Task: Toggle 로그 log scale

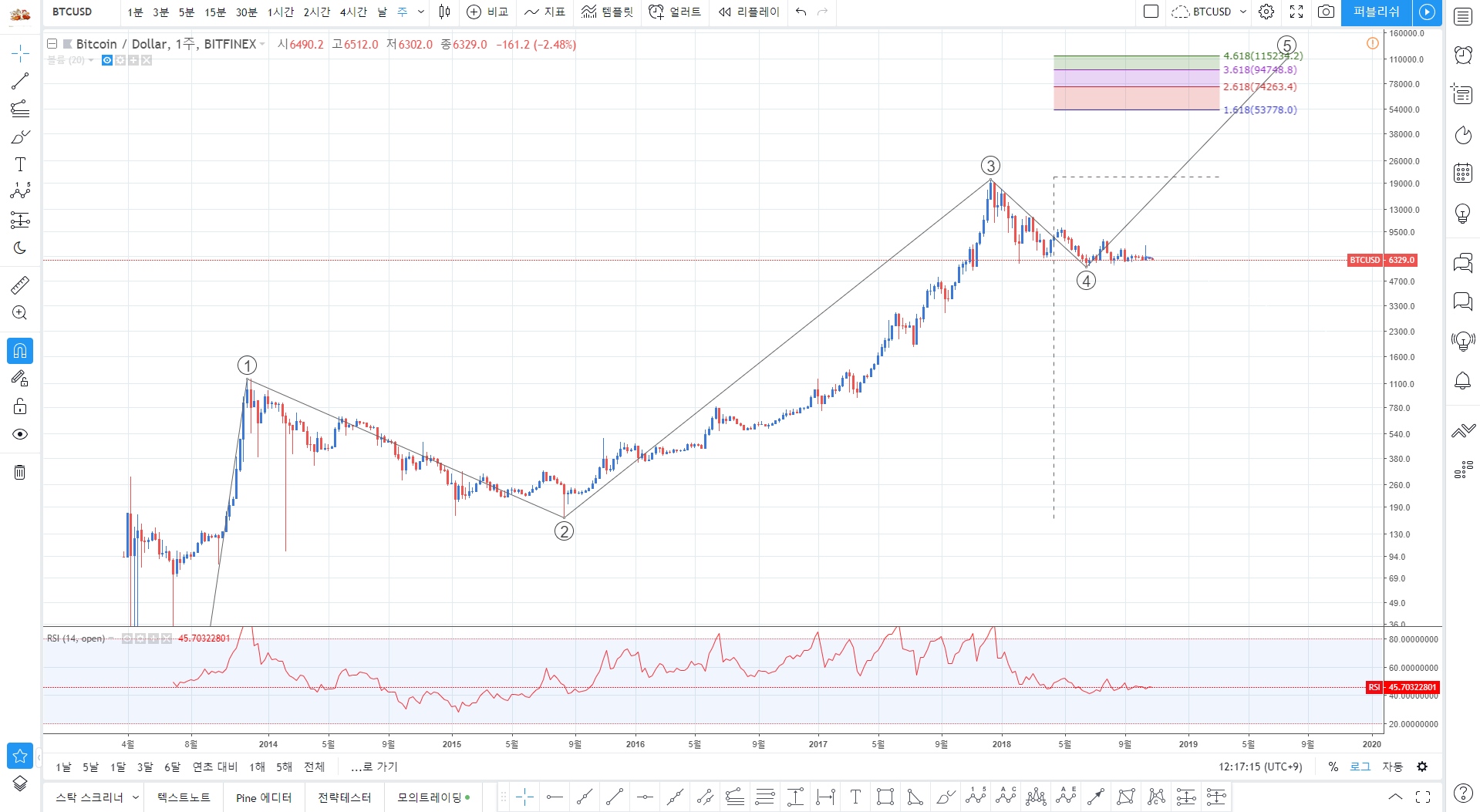Action: pyautogui.click(x=1360, y=767)
